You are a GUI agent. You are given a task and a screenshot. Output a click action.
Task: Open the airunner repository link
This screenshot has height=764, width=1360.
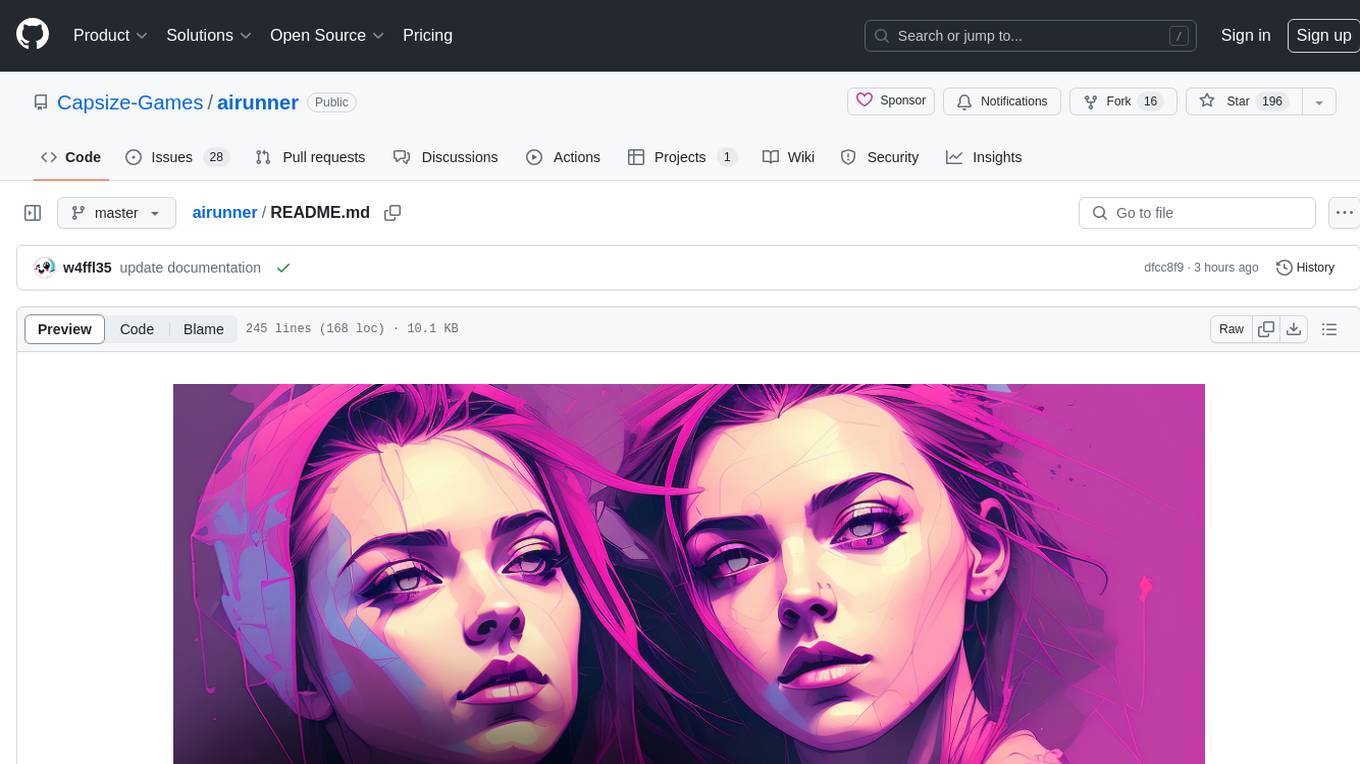point(258,102)
